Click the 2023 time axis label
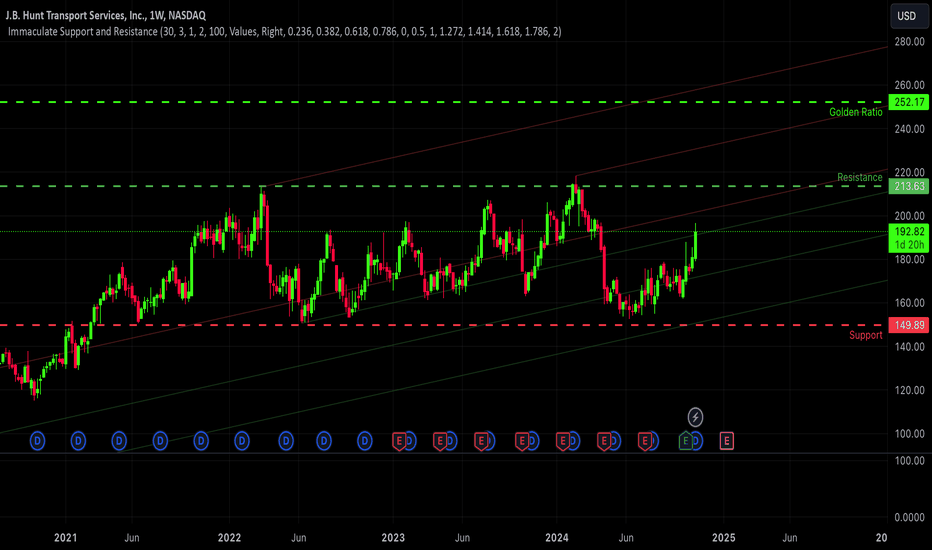 click(x=393, y=538)
